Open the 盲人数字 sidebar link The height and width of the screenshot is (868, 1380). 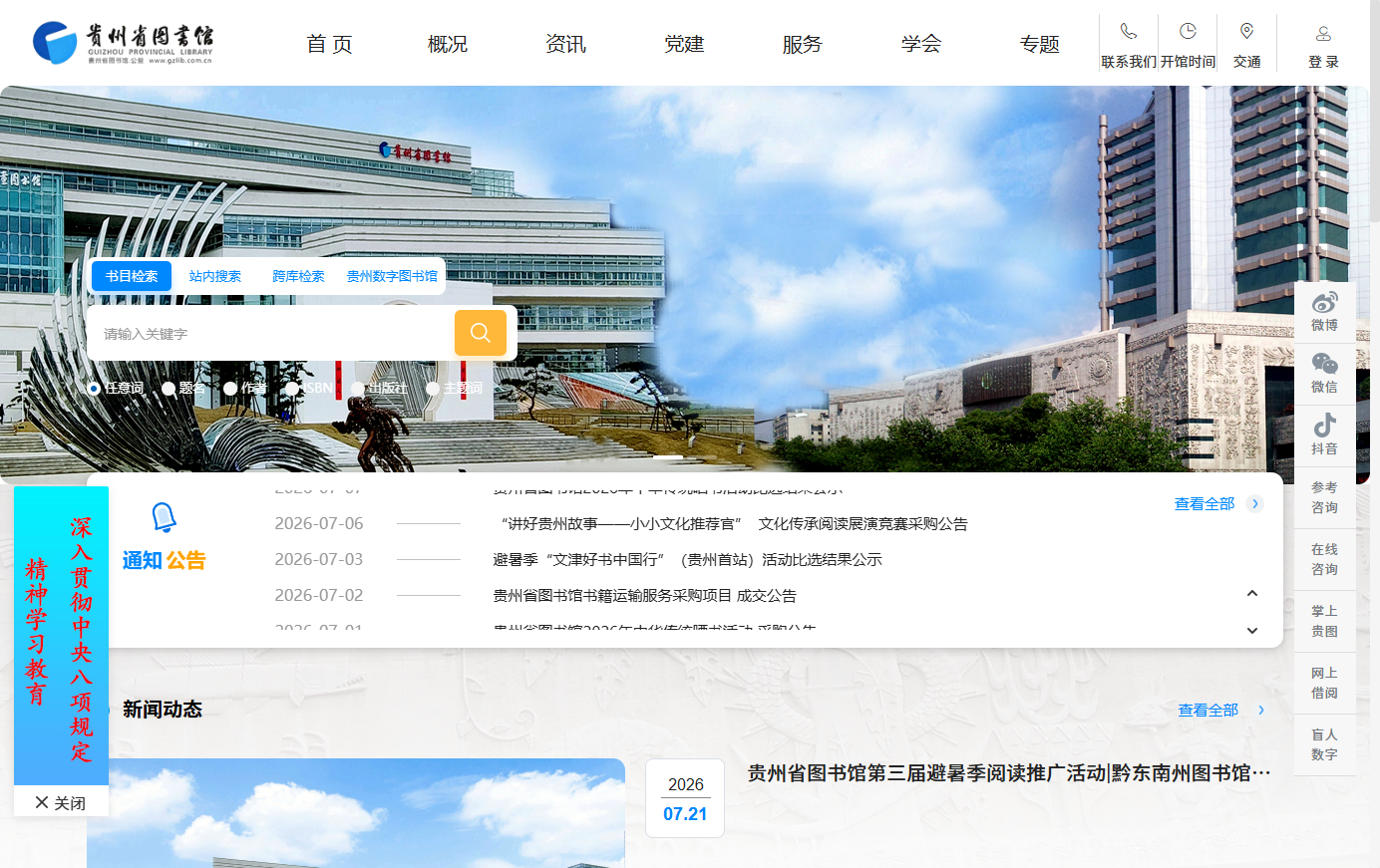coord(1324,744)
